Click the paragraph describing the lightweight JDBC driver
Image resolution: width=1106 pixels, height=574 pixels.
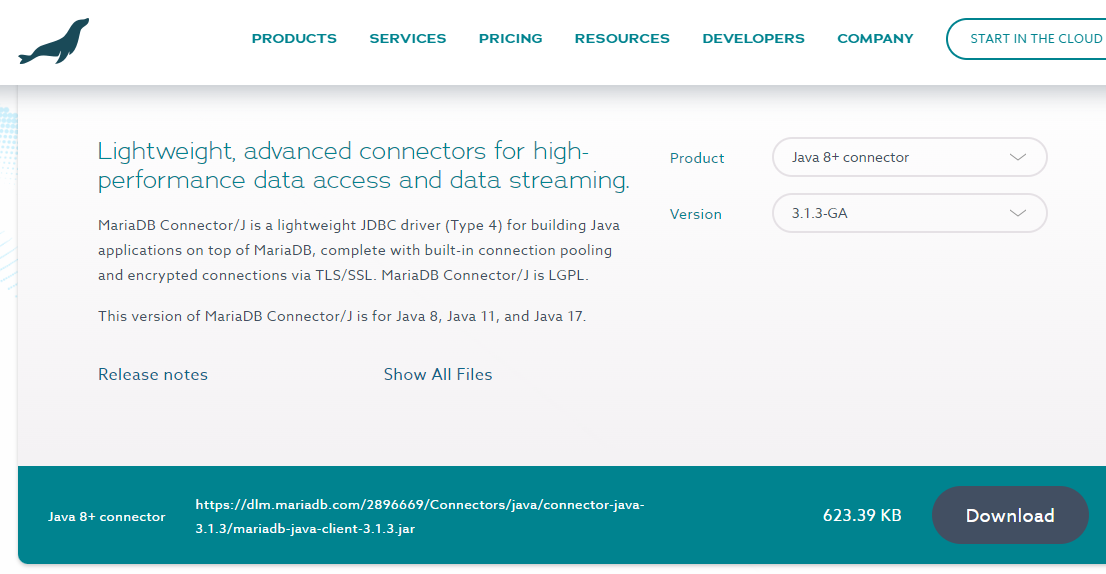pos(359,250)
